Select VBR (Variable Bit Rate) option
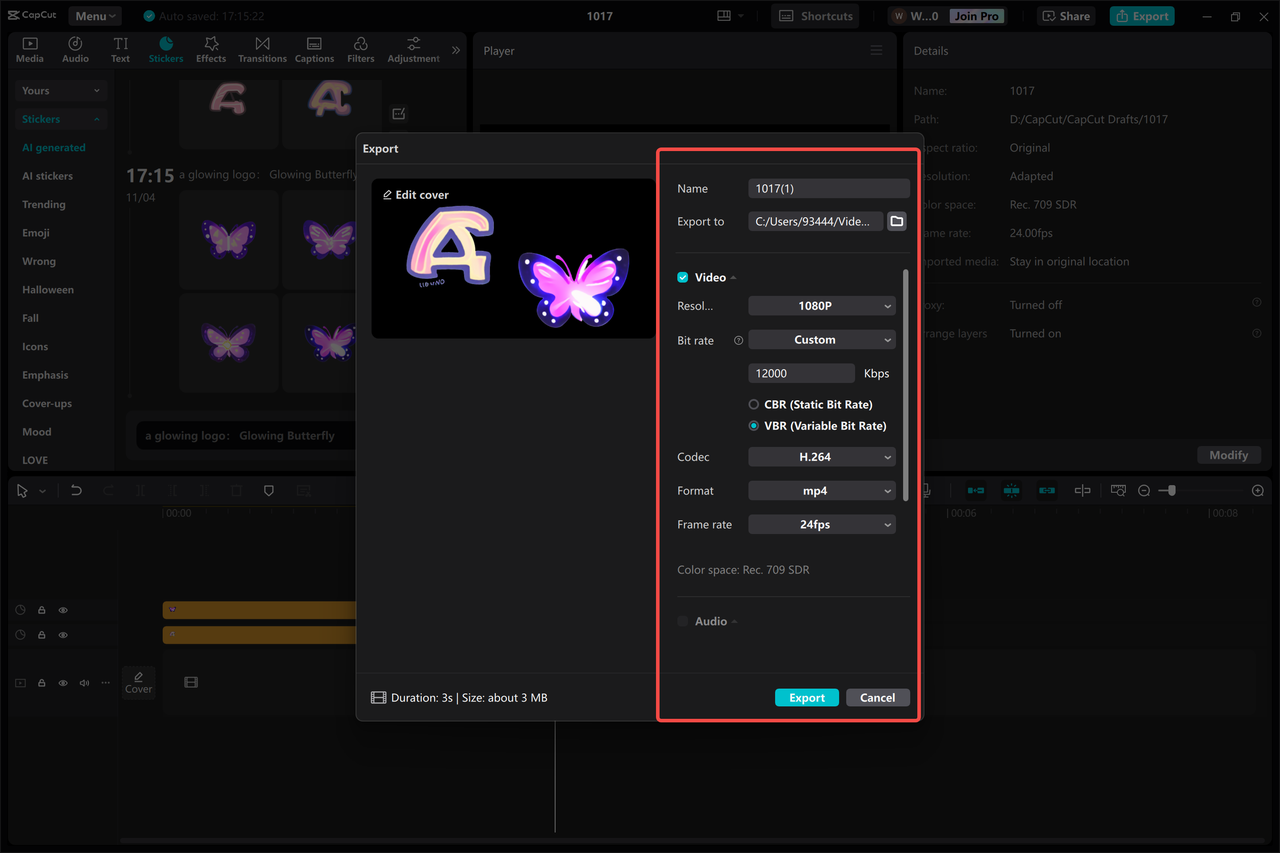Image resolution: width=1280 pixels, height=853 pixels. coord(818,425)
